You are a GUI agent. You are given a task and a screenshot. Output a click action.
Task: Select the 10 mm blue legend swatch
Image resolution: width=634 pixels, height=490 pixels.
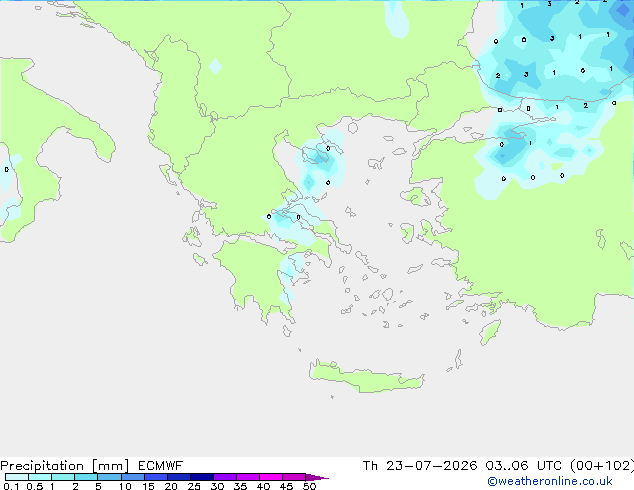[132, 477]
